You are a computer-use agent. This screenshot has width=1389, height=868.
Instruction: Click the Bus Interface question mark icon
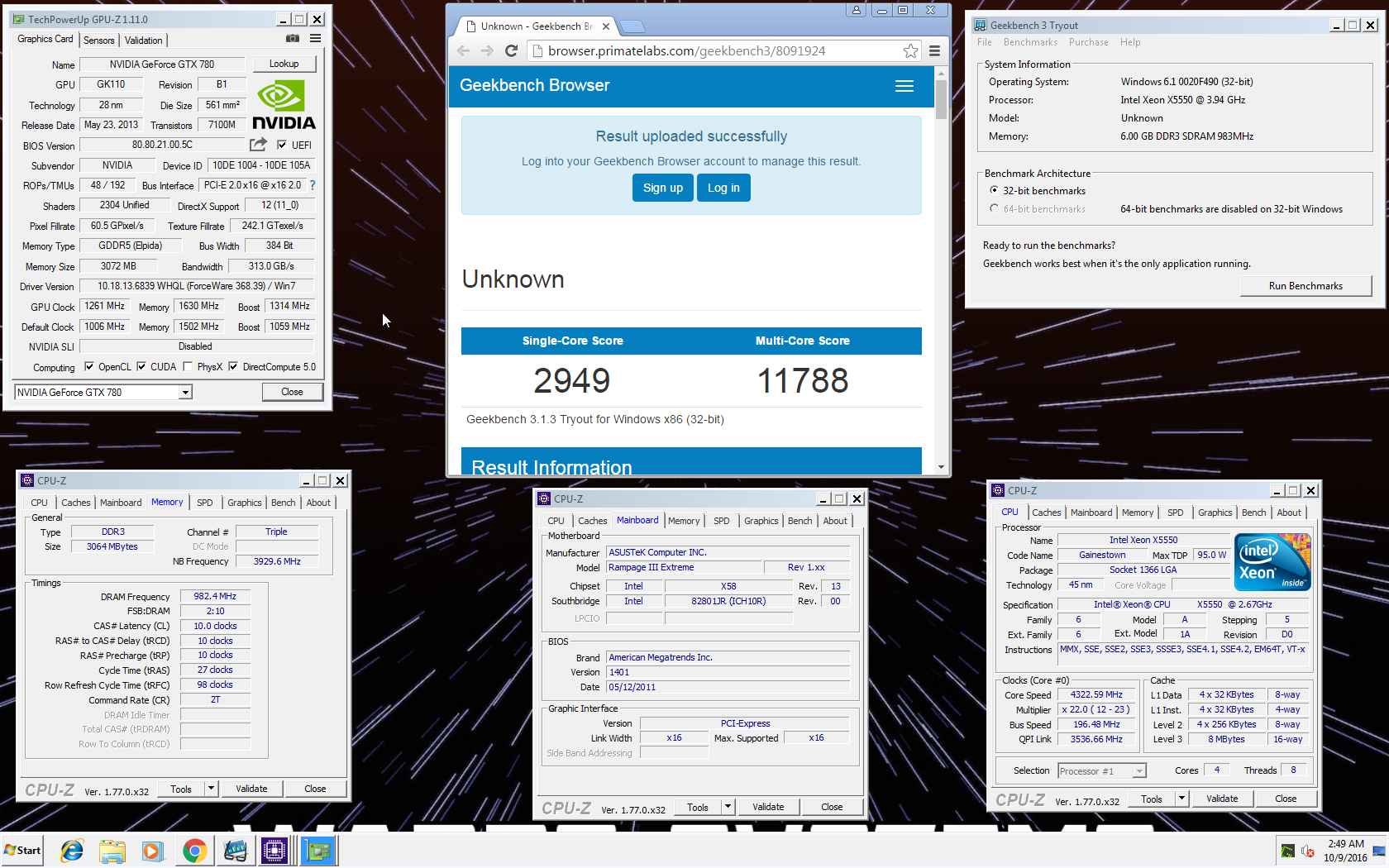[313, 185]
